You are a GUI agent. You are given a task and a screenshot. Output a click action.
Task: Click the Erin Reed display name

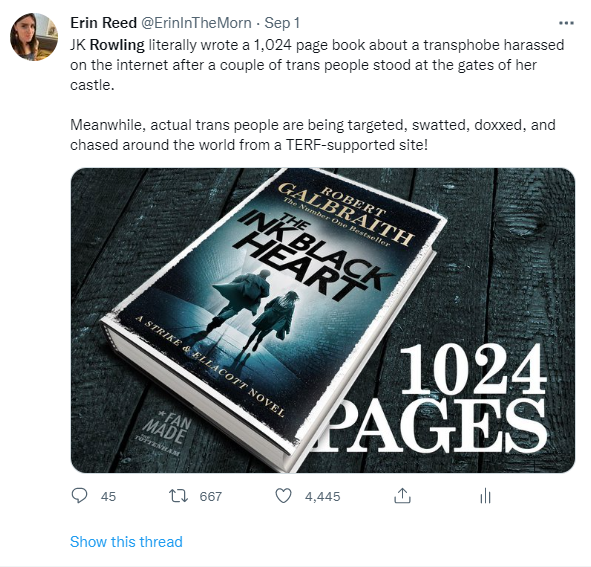pyautogui.click(x=104, y=23)
